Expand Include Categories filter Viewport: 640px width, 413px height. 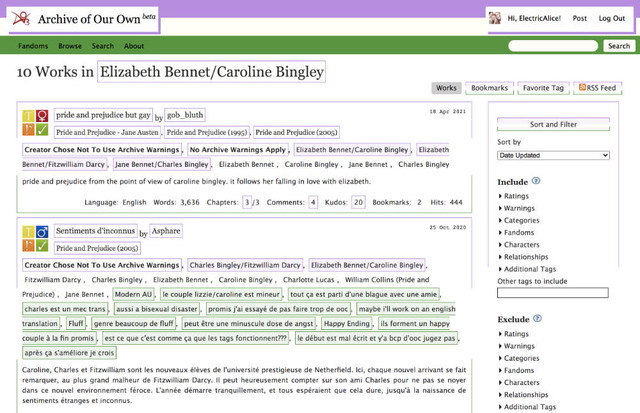click(x=519, y=220)
